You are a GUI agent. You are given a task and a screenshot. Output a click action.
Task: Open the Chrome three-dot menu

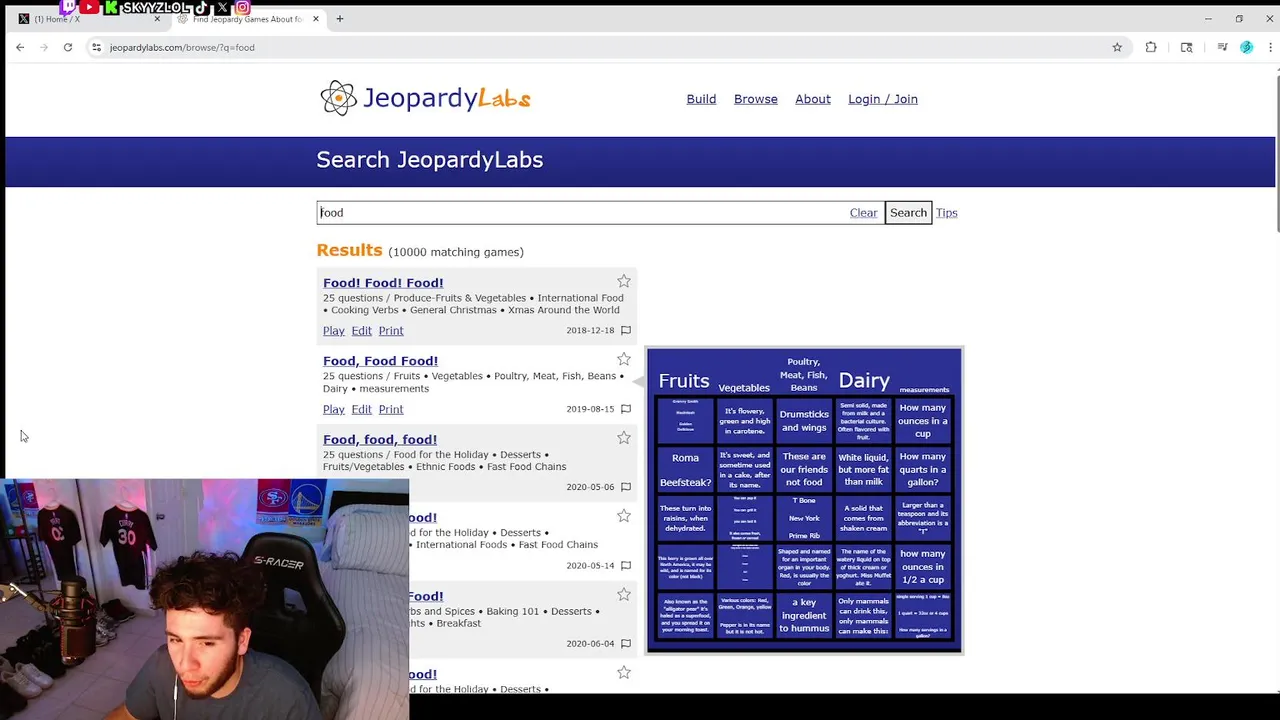[x=1270, y=47]
